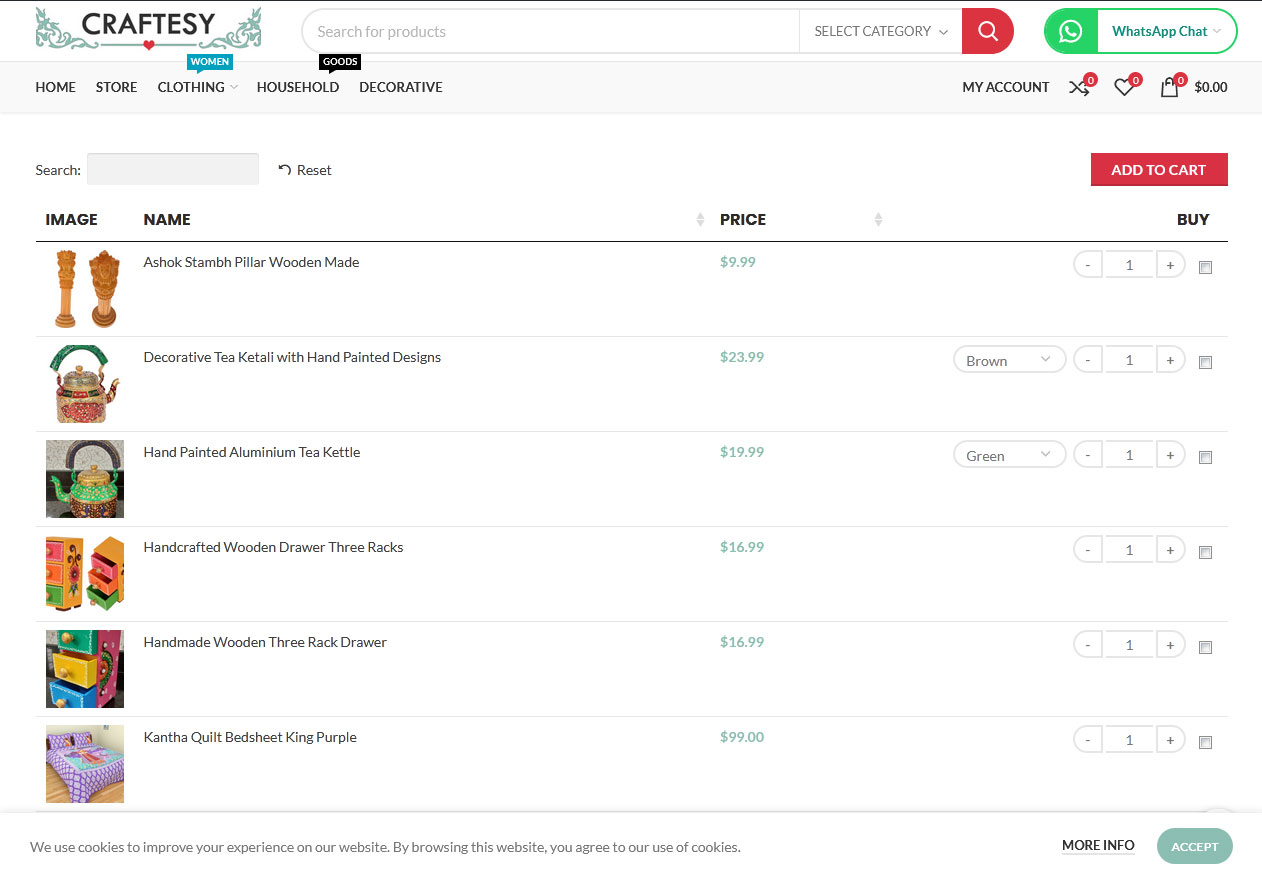Viewport: 1262px width, 876px height.
Task: Open Handmade Wooden Three Rack Drawer product
Action: [265, 642]
